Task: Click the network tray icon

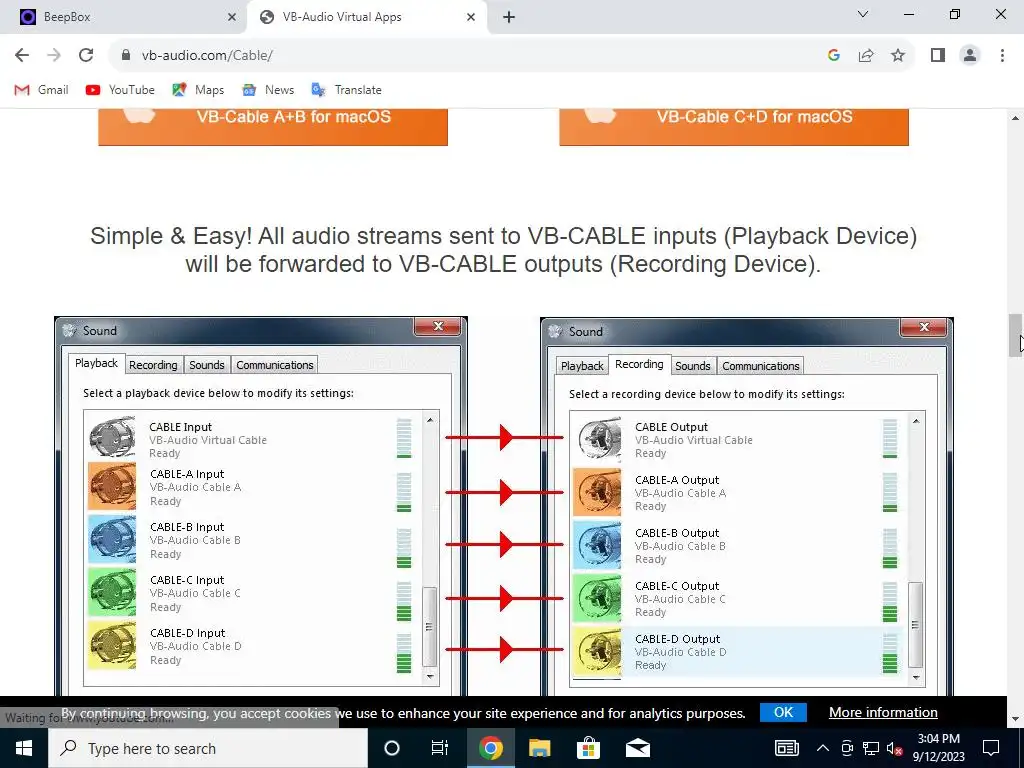Action: (871, 748)
